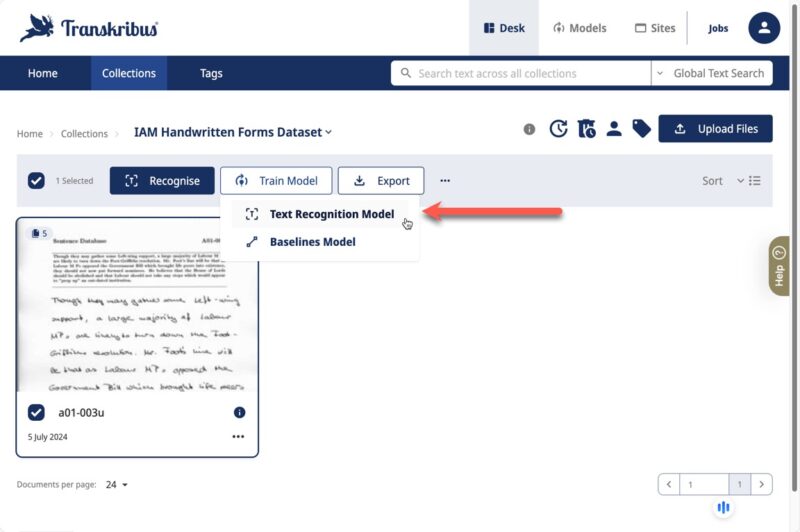Go to Home breadcrumb
800x532 pixels.
click(x=30, y=134)
